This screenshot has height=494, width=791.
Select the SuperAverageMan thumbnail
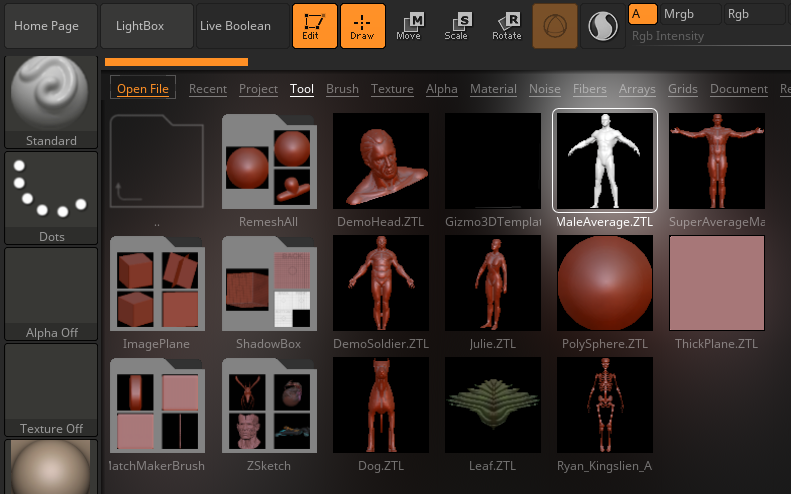coord(717,161)
